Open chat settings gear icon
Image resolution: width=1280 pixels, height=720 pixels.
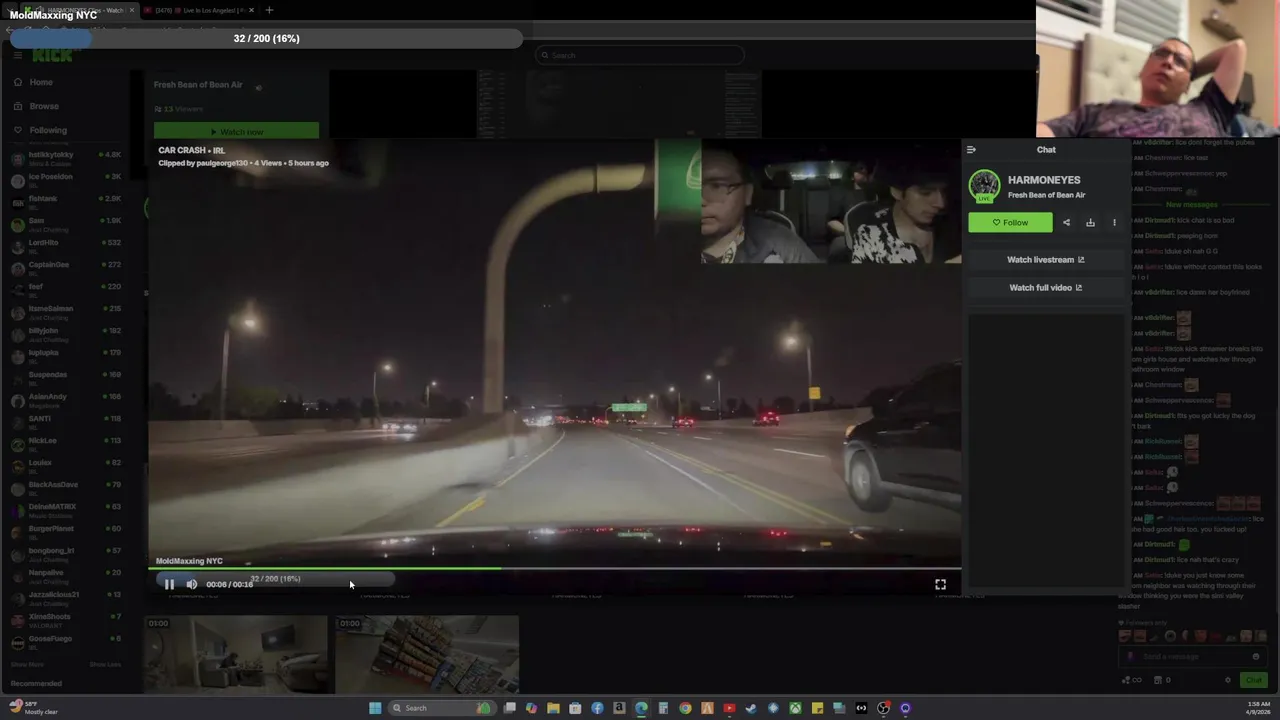1228,680
